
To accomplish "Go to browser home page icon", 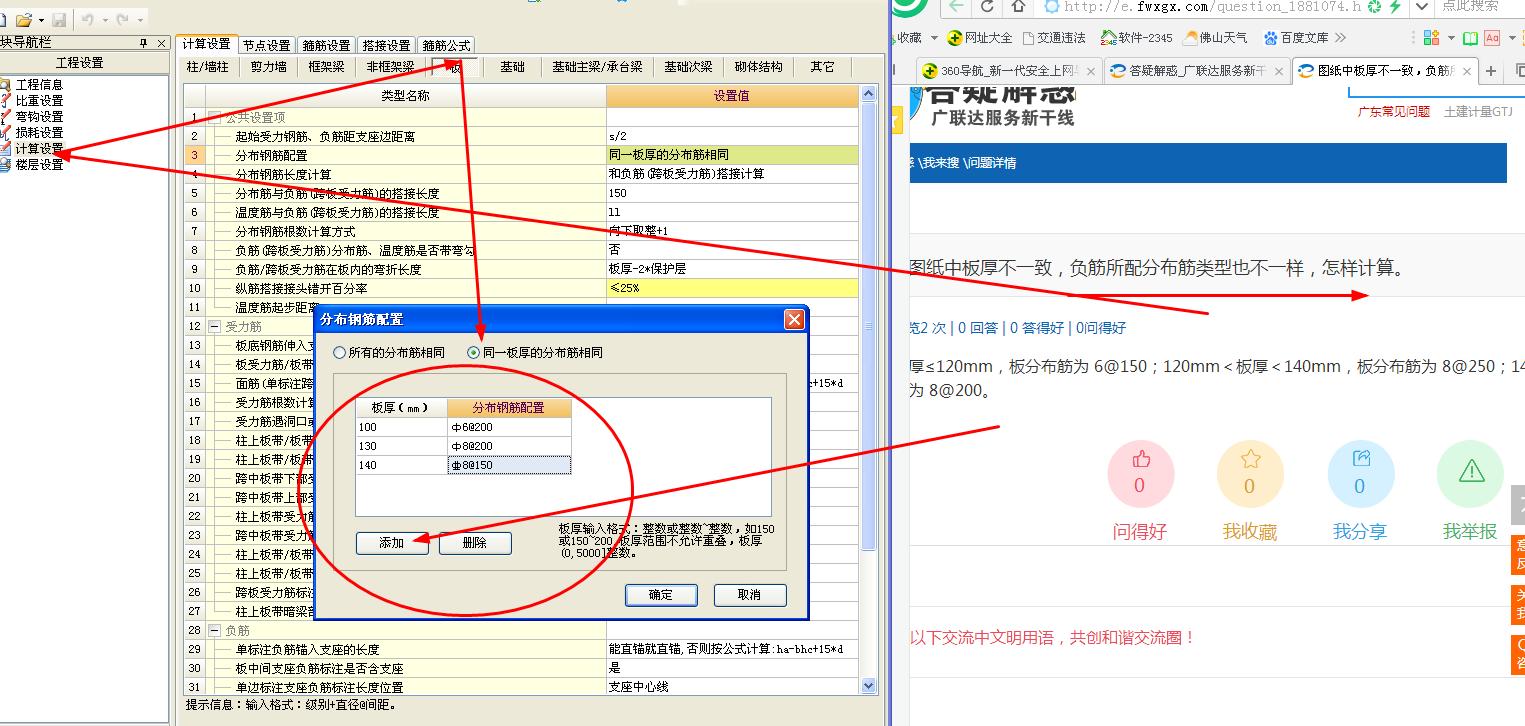I will coord(1018,7).
